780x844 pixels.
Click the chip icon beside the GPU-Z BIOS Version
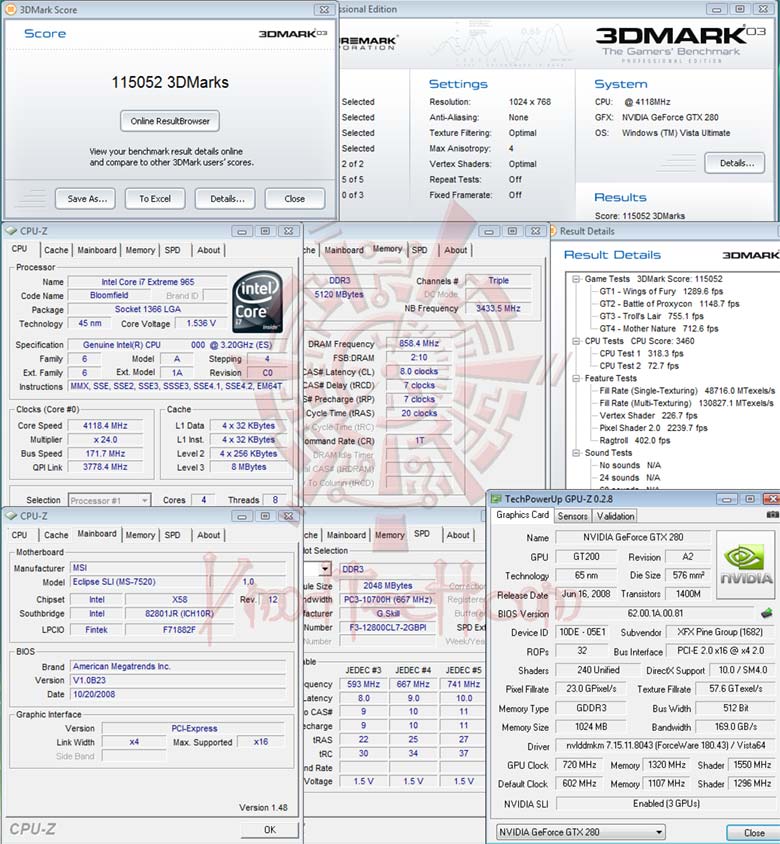point(767,613)
